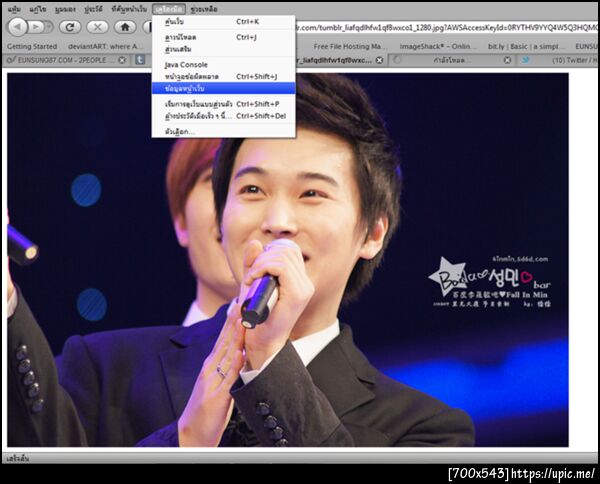
Task: Choose clear recent history entry with Ctrl+Shift+Del
Action: tap(224, 116)
